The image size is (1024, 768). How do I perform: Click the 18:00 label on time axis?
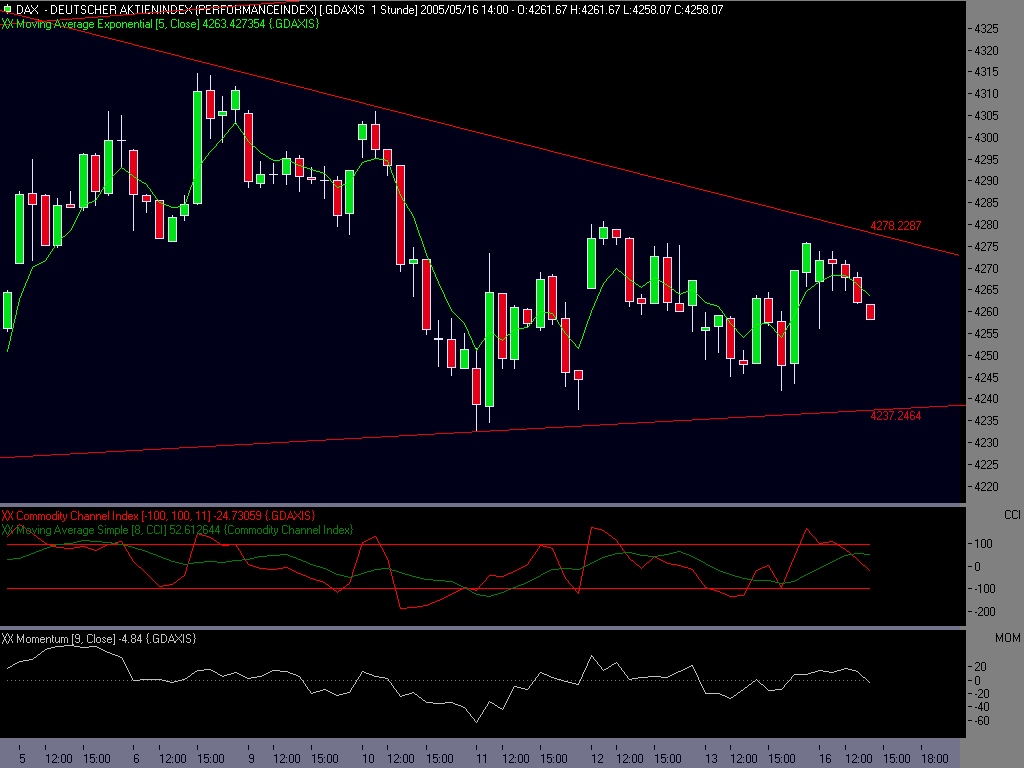[x=934, y=759]
